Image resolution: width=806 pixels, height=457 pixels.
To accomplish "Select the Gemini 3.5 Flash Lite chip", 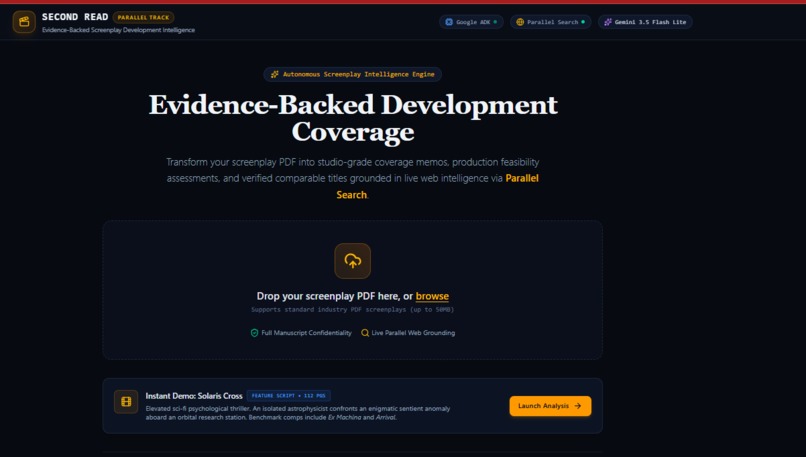I will pyautogui.click(x=645, y=22).
